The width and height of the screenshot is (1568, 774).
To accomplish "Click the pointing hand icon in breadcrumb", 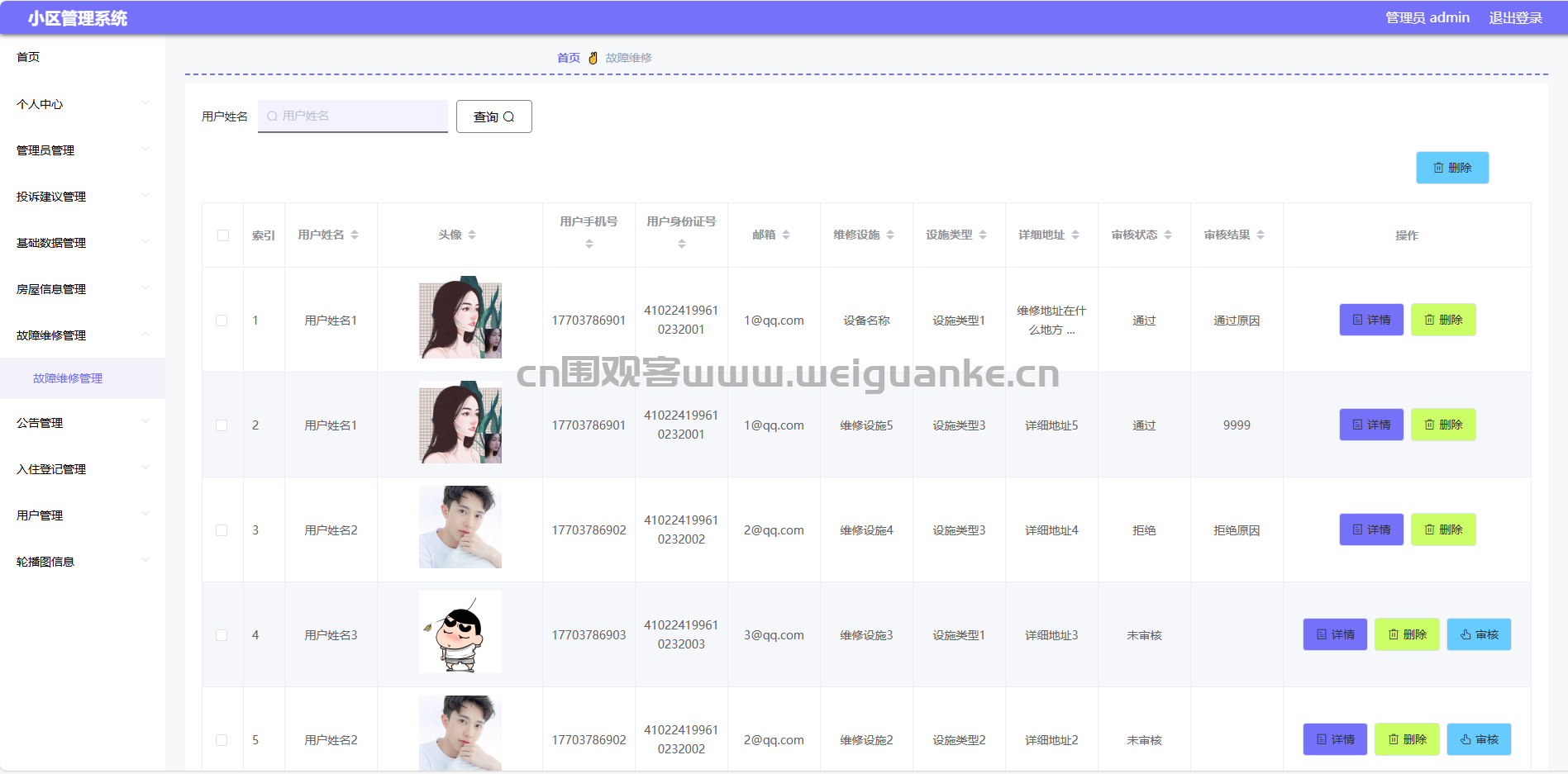I will pos(593,58).
